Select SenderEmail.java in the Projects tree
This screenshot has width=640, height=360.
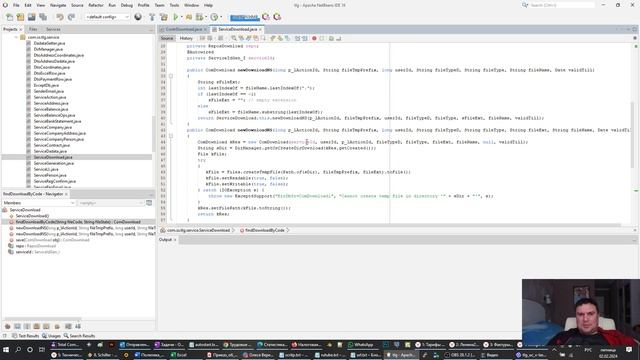[48, 91]
